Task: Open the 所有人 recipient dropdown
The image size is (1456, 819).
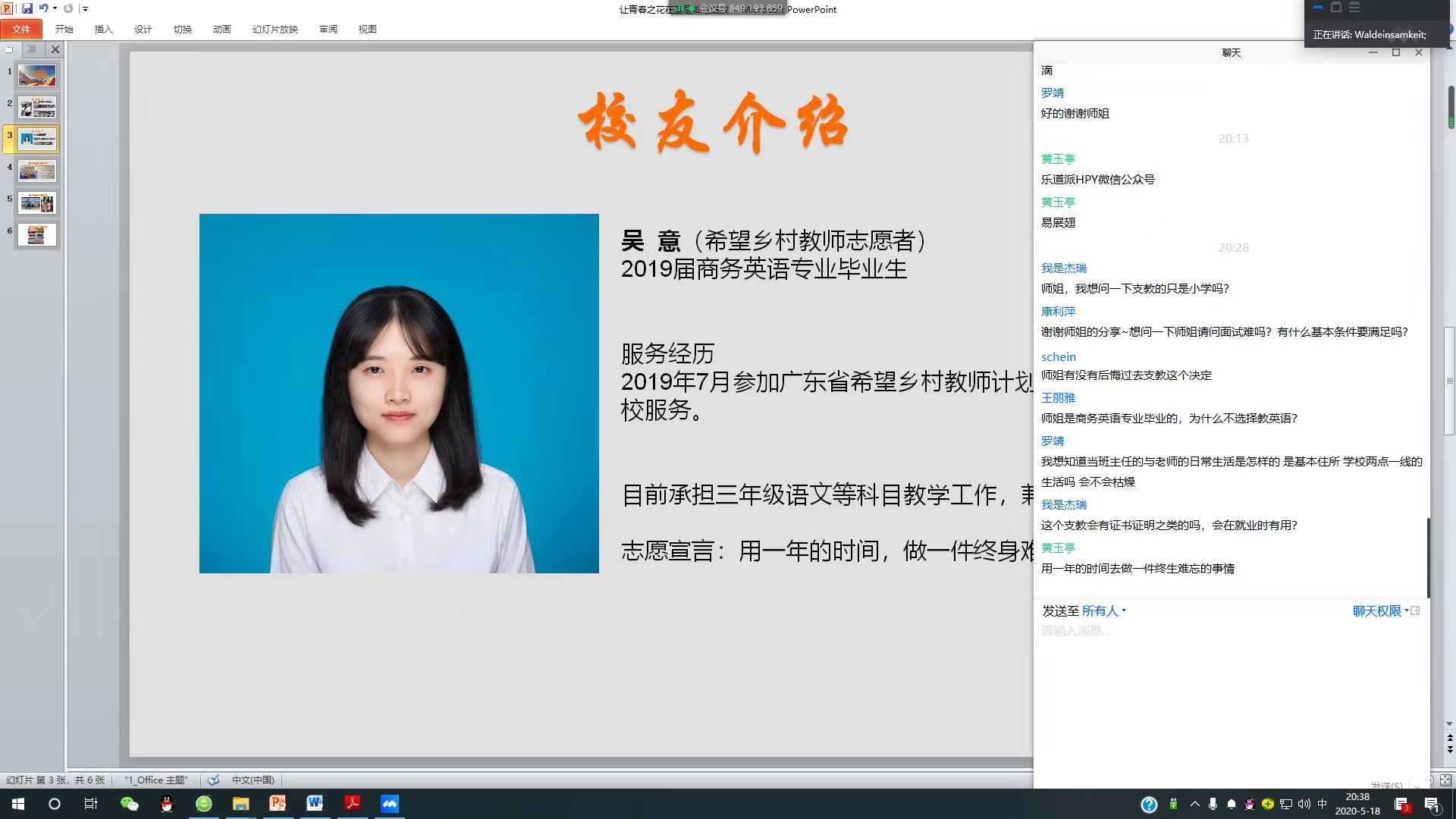Action: click(x=1101, y=610)
